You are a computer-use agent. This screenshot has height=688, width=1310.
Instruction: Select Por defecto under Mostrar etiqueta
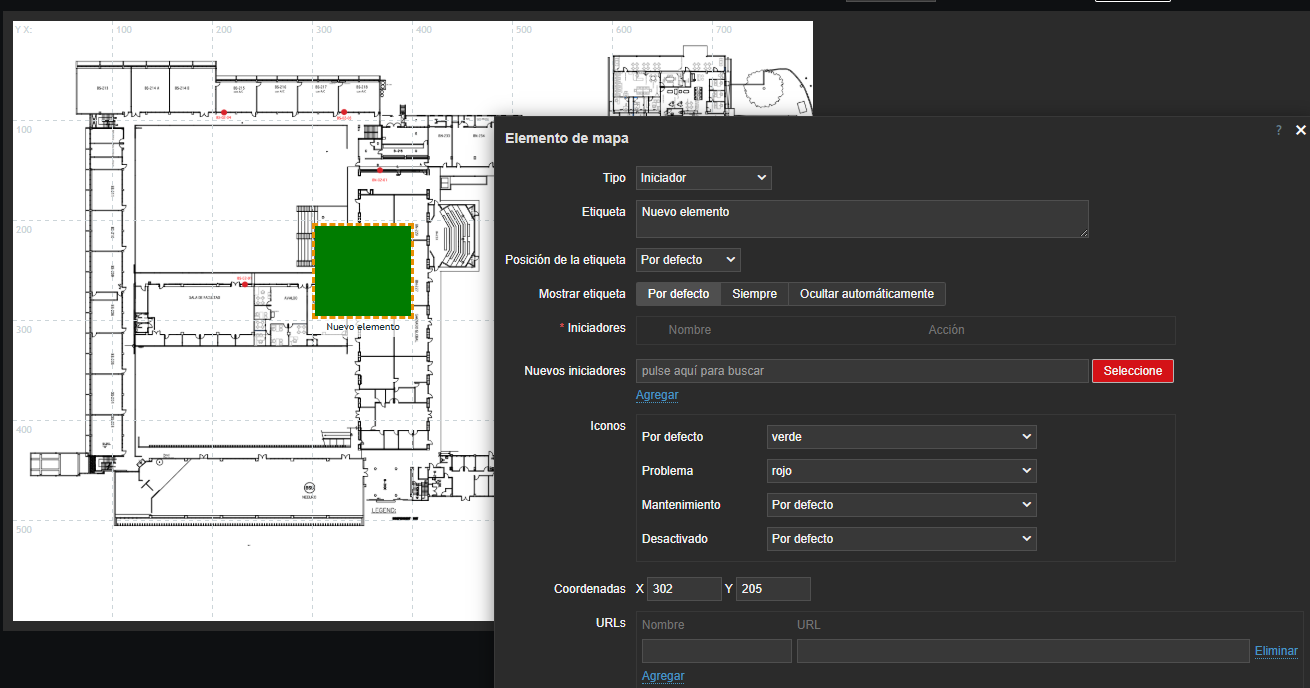pyautogui.click(x=678, y=294)
